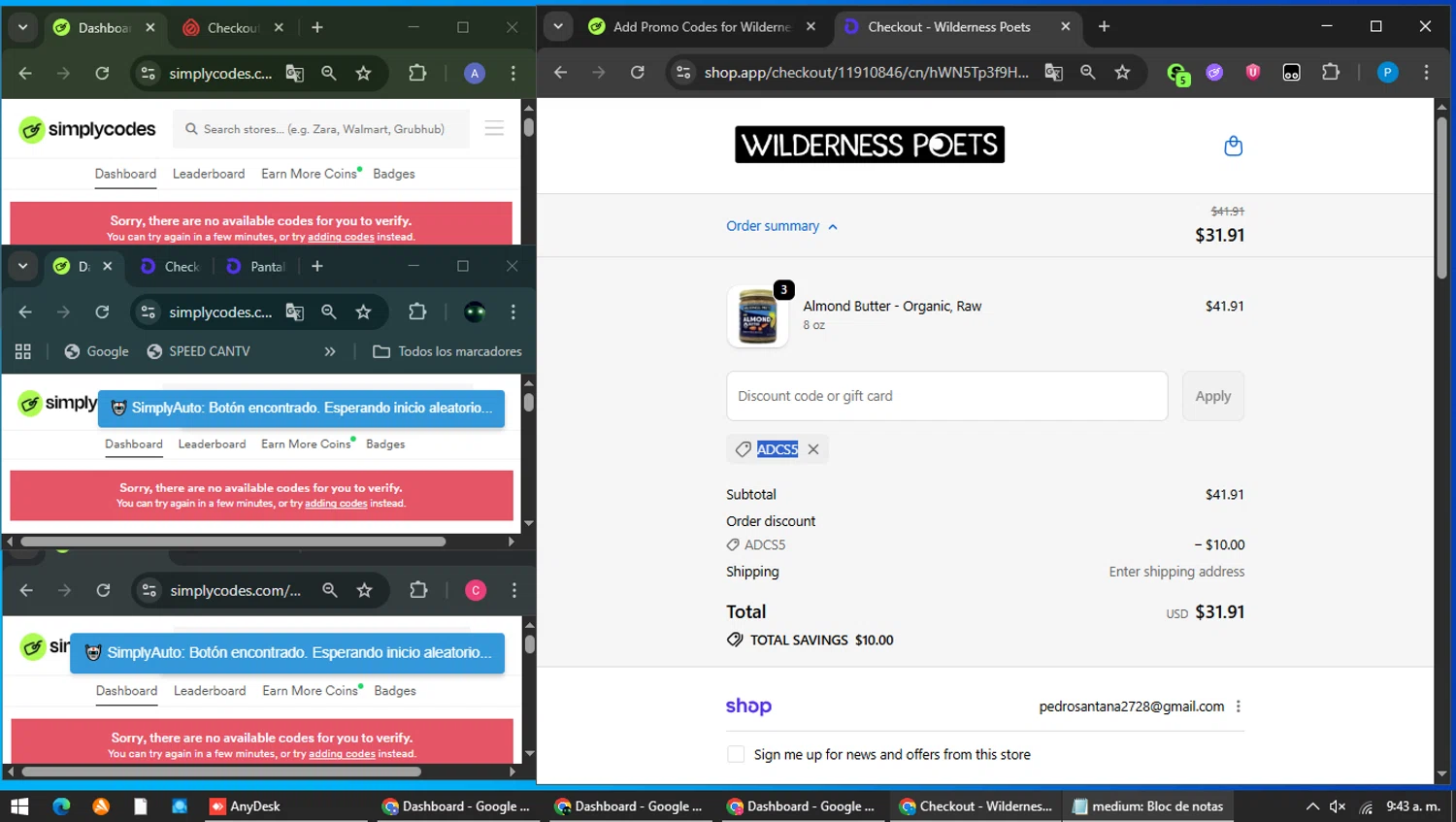The width and height of the screenshot is (1456, 822).
Task: Click the Wilderness Poets logo
Action: (x=870, y=145)
